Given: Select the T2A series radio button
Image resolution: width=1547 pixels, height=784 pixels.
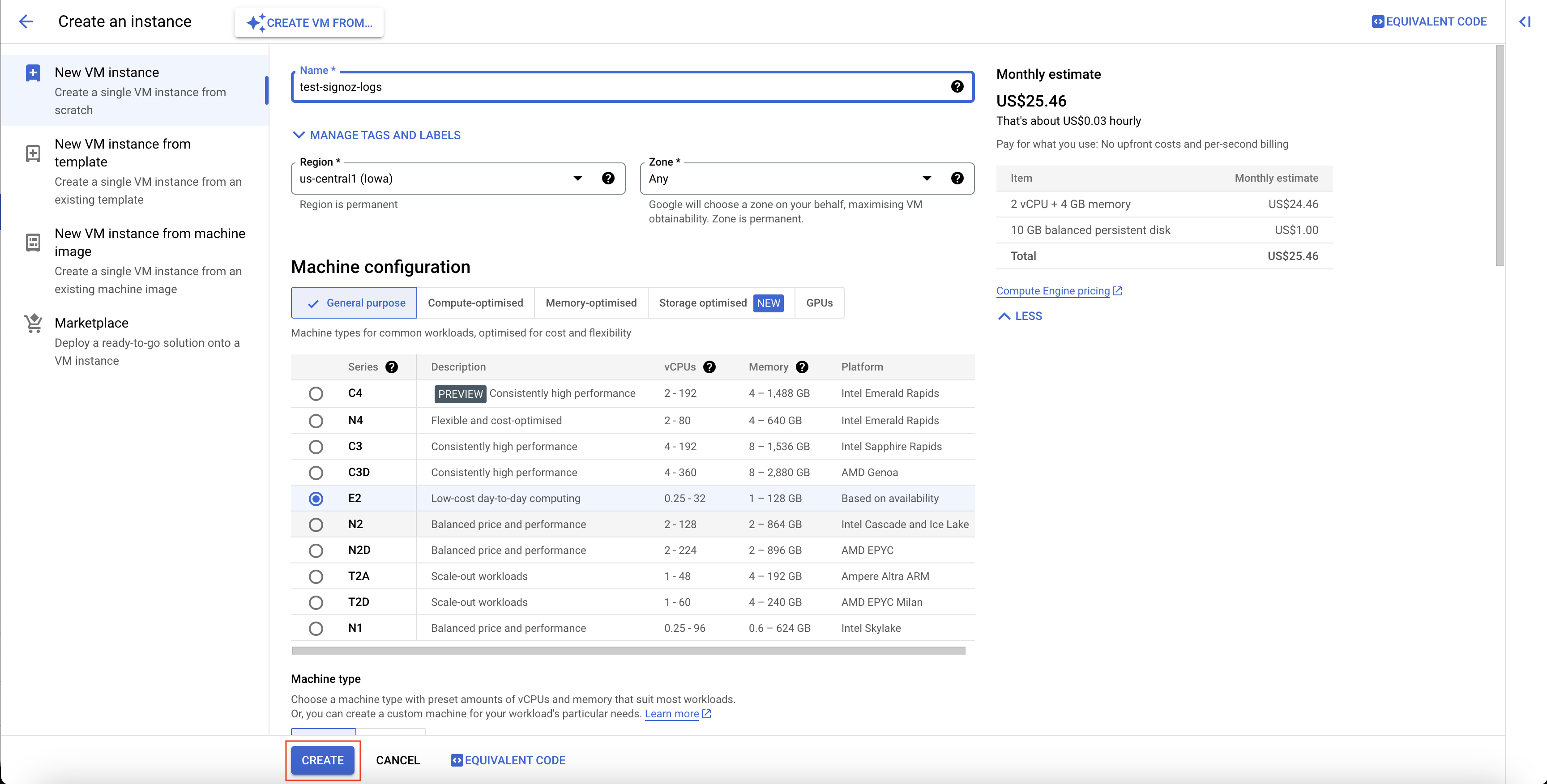Looking at the screenshot, I should [x=316, y=576].
